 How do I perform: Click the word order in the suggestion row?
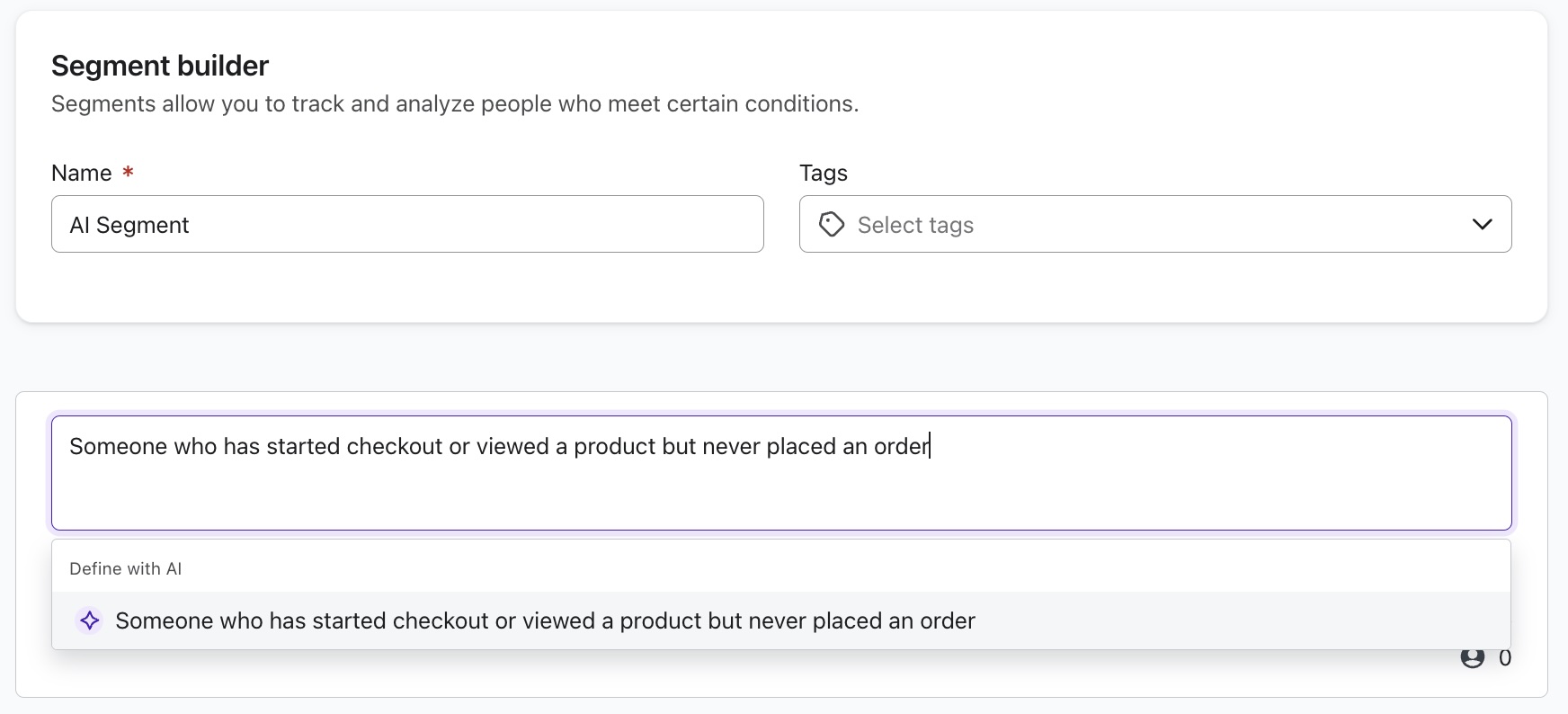947,621
